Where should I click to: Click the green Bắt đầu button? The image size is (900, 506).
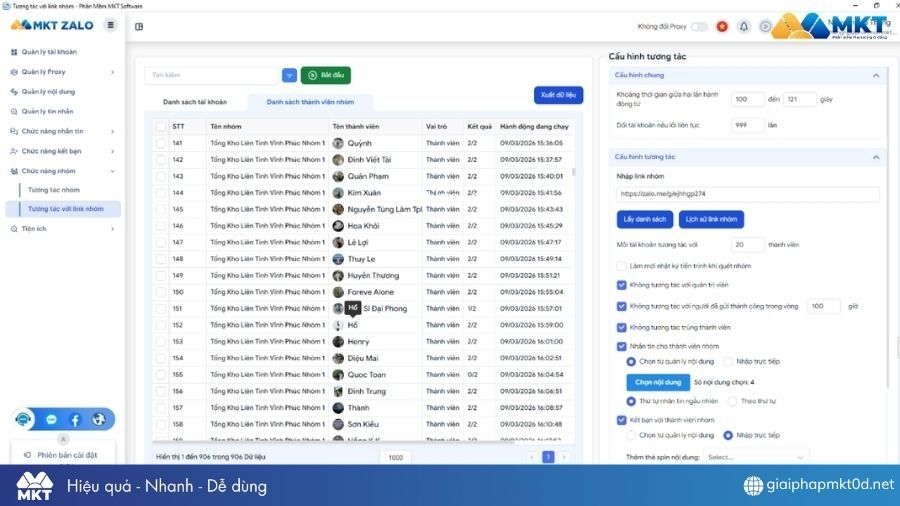(x=326, y=75)
